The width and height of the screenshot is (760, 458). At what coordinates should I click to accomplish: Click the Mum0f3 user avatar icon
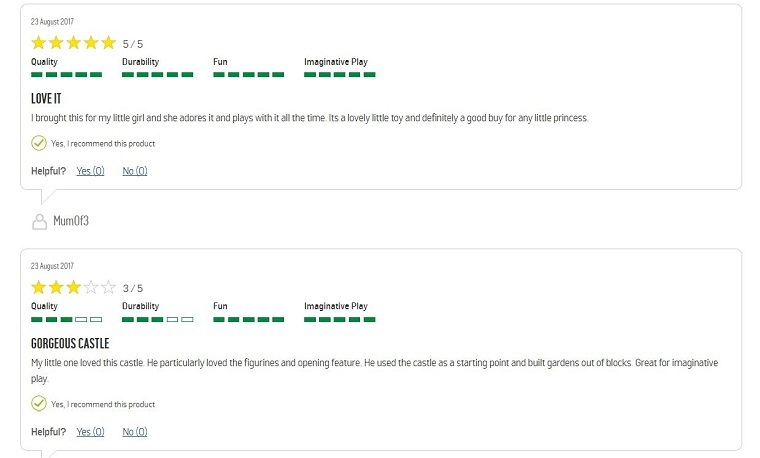point(40,221)
